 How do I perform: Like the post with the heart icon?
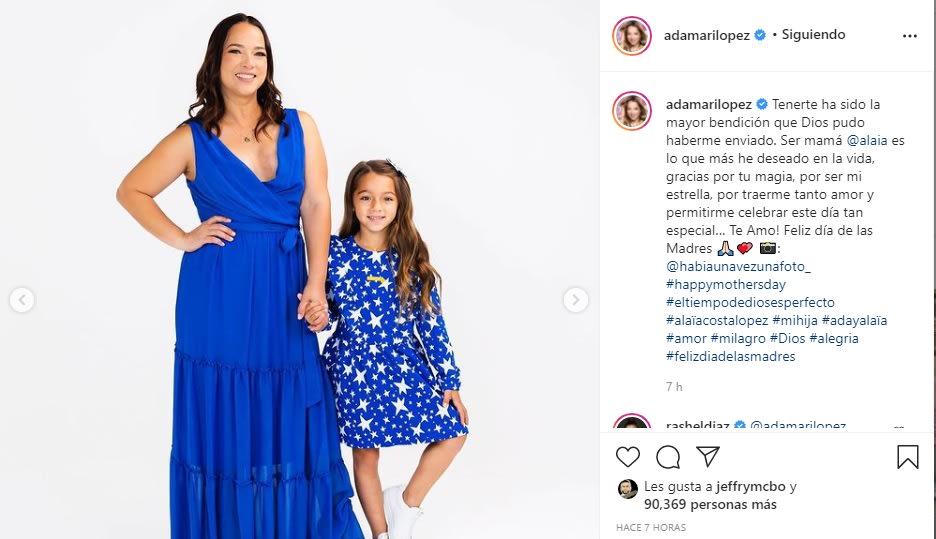[x=627, y=457]
